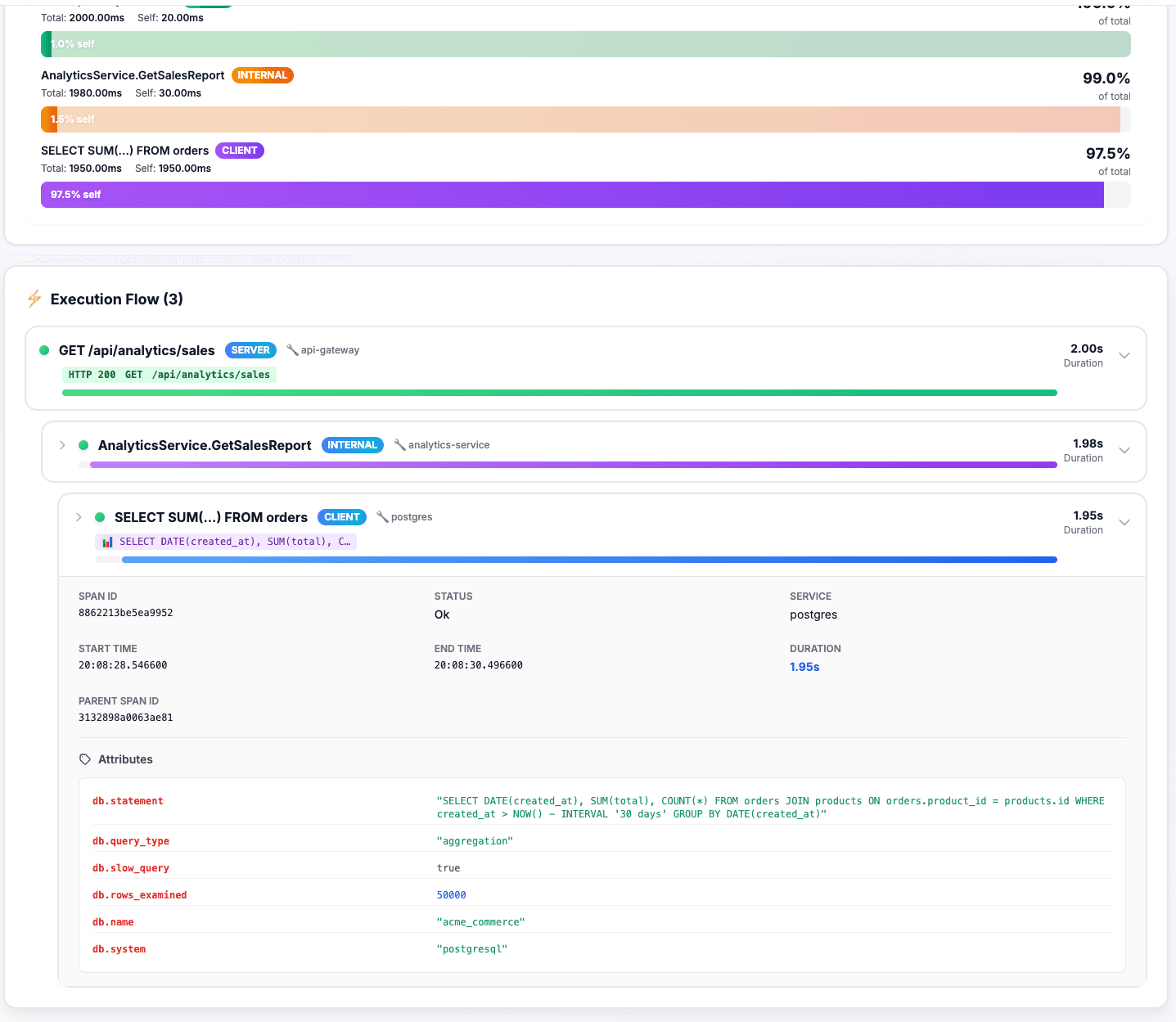Image resolution: width=1176 pixels, height=1022 pixels.
Task: Toggle the CLIENT badge on SELECT SUM span
Action: (341, 516)
